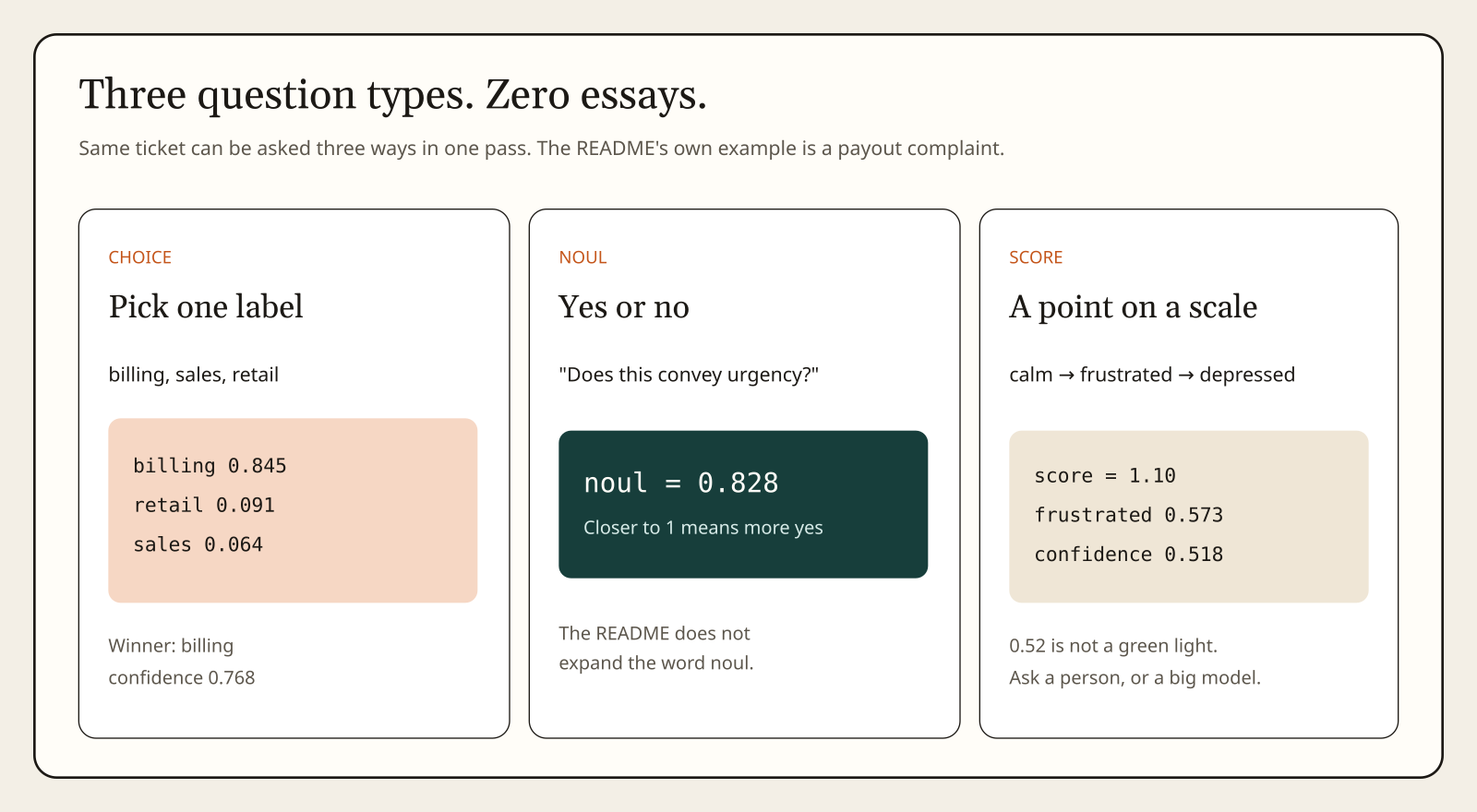This screenshot has height=812, width=1477.
Task: Click the question "Does this convey urgency?"
Action: pos(689,375)
